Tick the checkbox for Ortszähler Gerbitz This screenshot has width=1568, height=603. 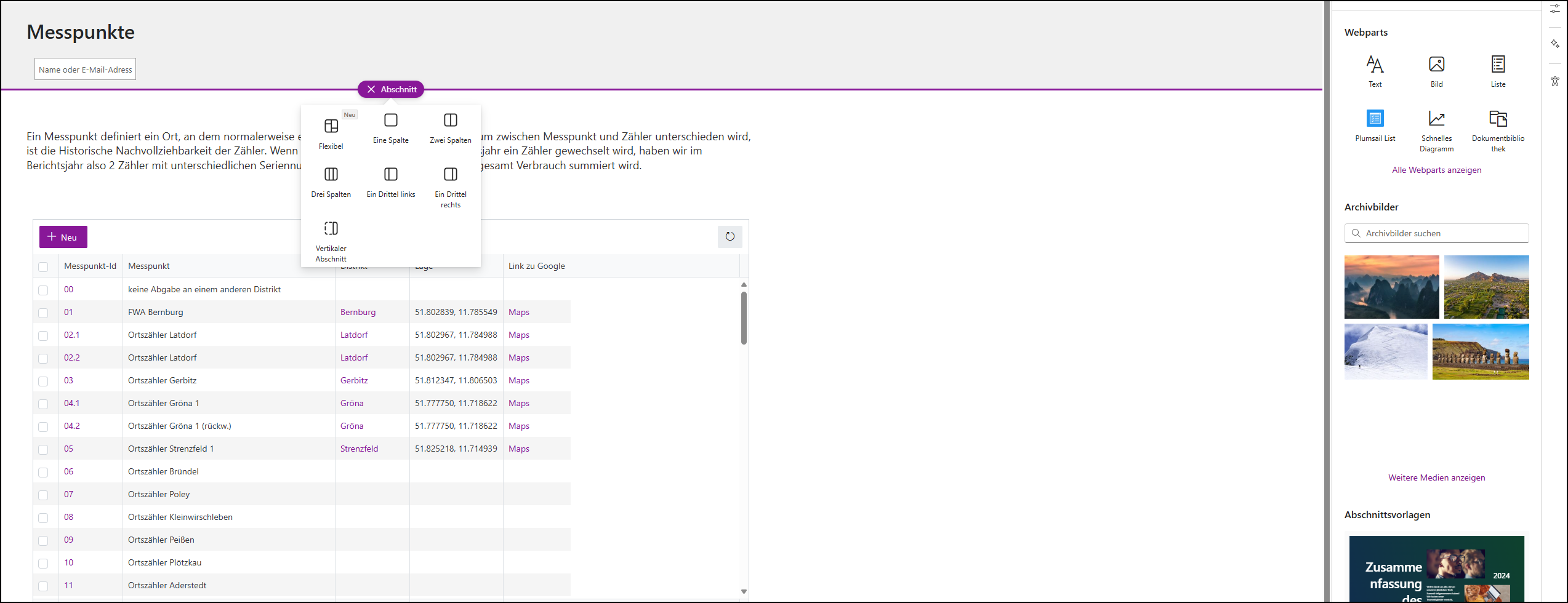(43, 381)
